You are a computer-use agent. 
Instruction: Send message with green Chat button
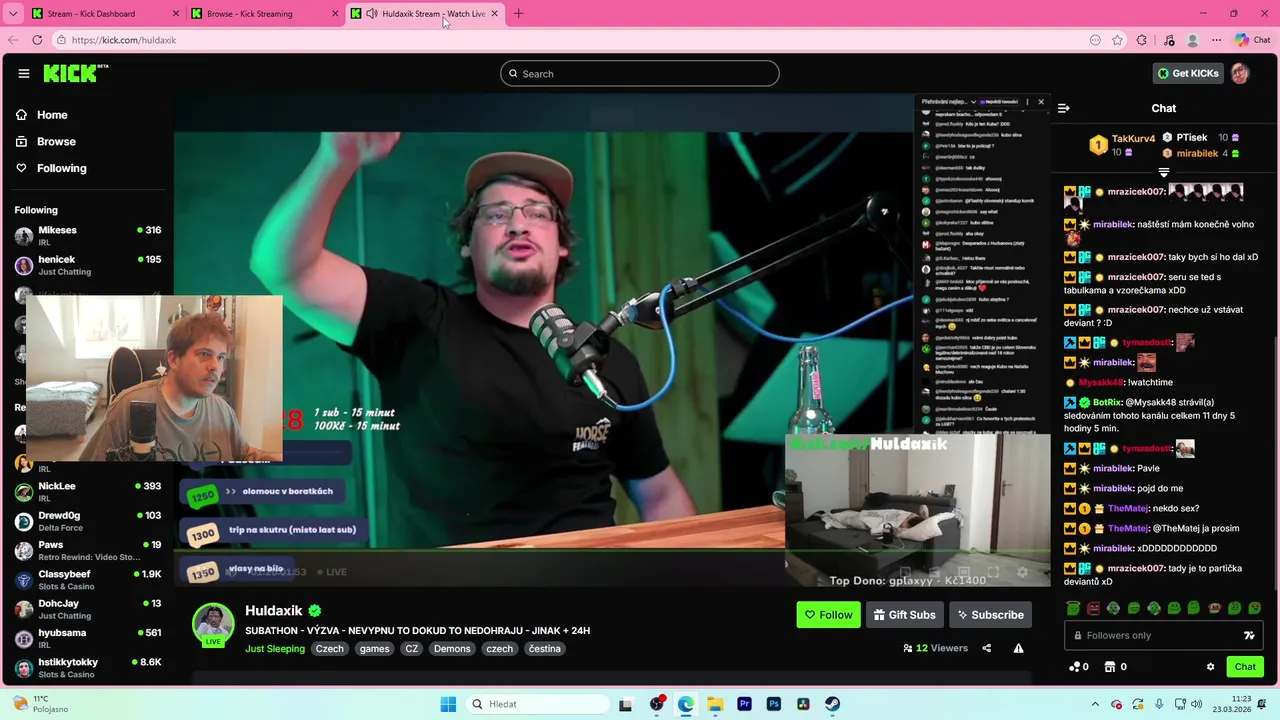[1245, 667]
